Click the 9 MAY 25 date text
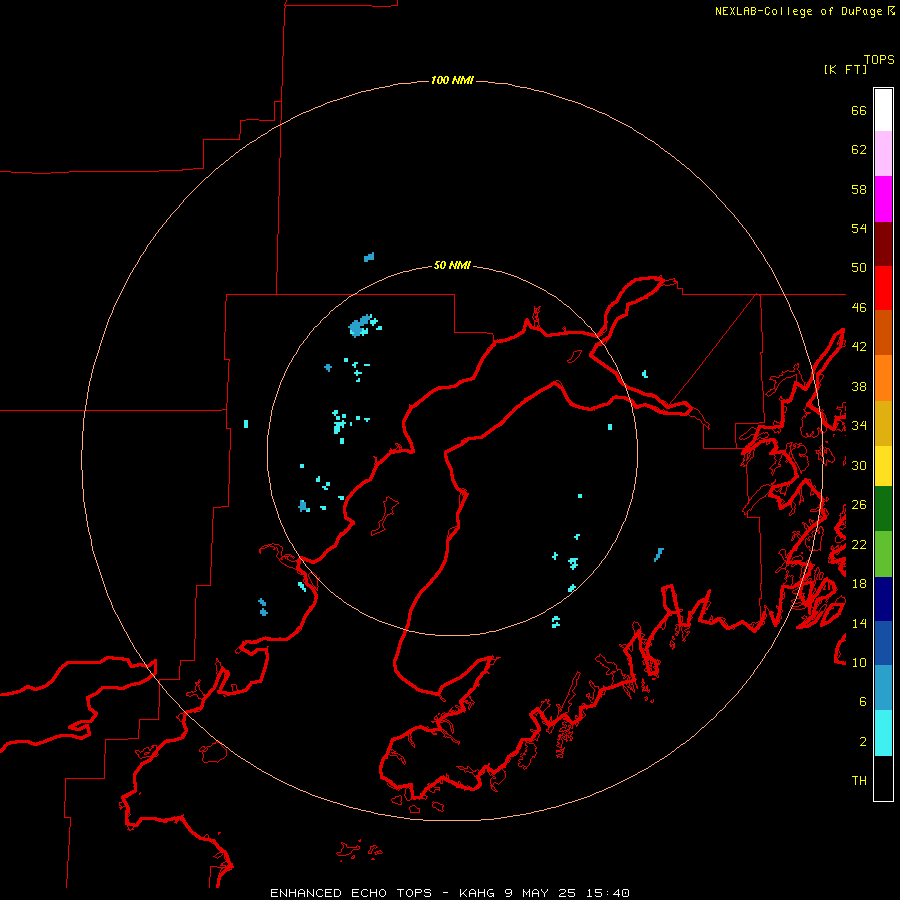900x900 pixels. click(541, 893)
